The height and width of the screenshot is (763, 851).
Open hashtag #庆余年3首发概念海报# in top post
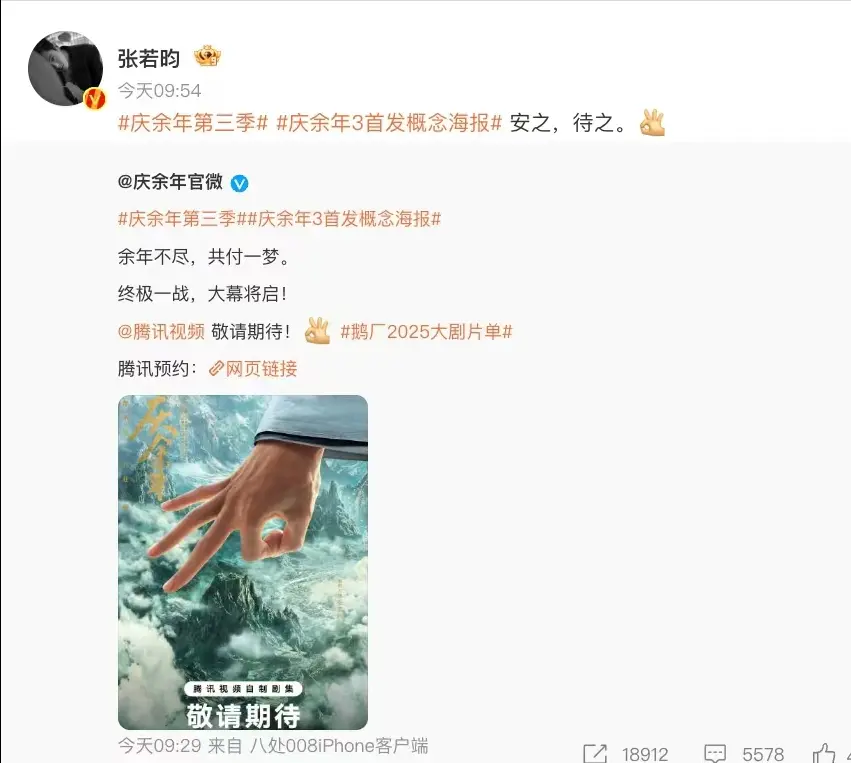pyautogui.click(x=389, y=123)
